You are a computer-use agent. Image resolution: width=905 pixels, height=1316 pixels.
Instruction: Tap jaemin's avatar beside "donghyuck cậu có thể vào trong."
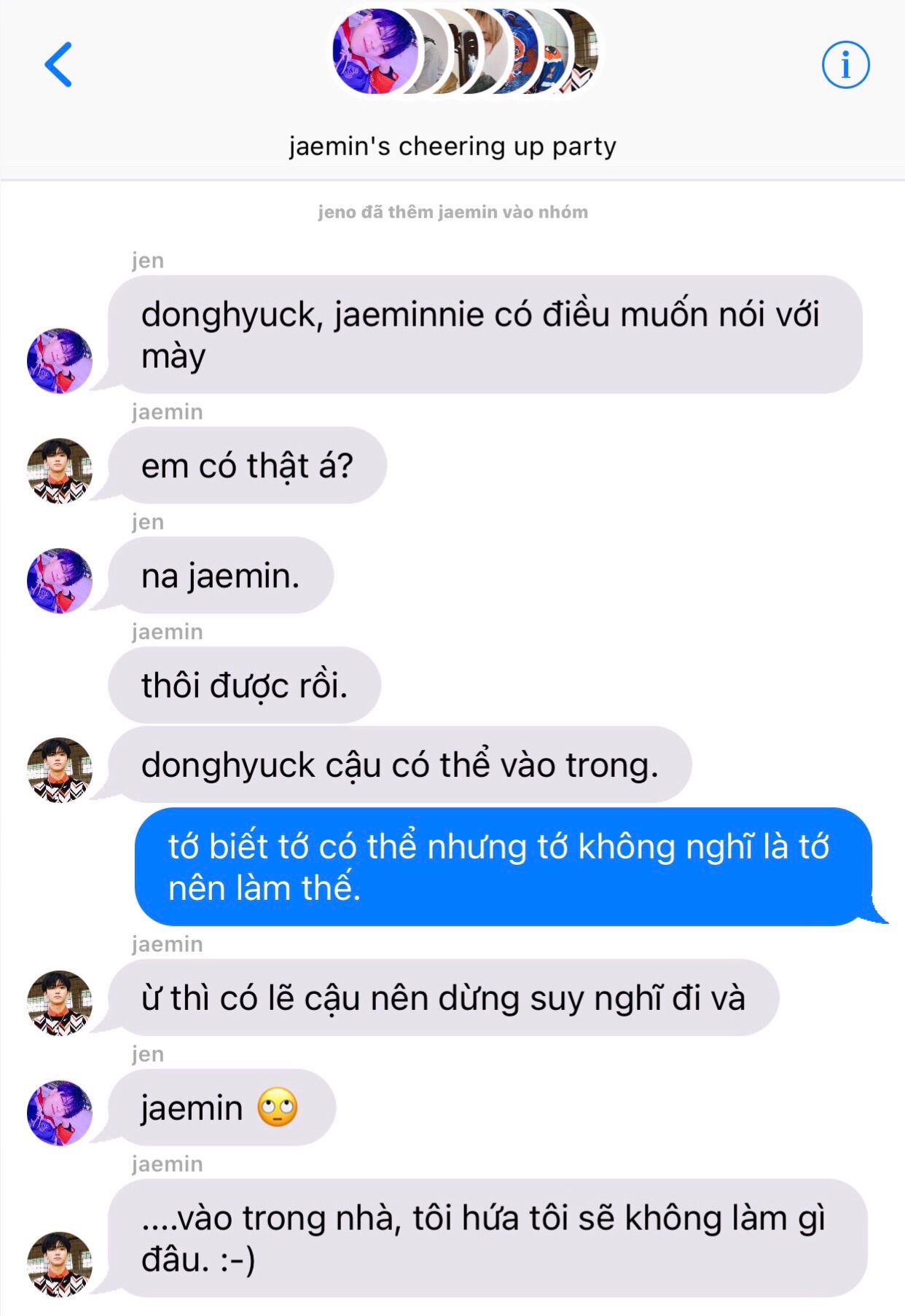click(60, 770)
